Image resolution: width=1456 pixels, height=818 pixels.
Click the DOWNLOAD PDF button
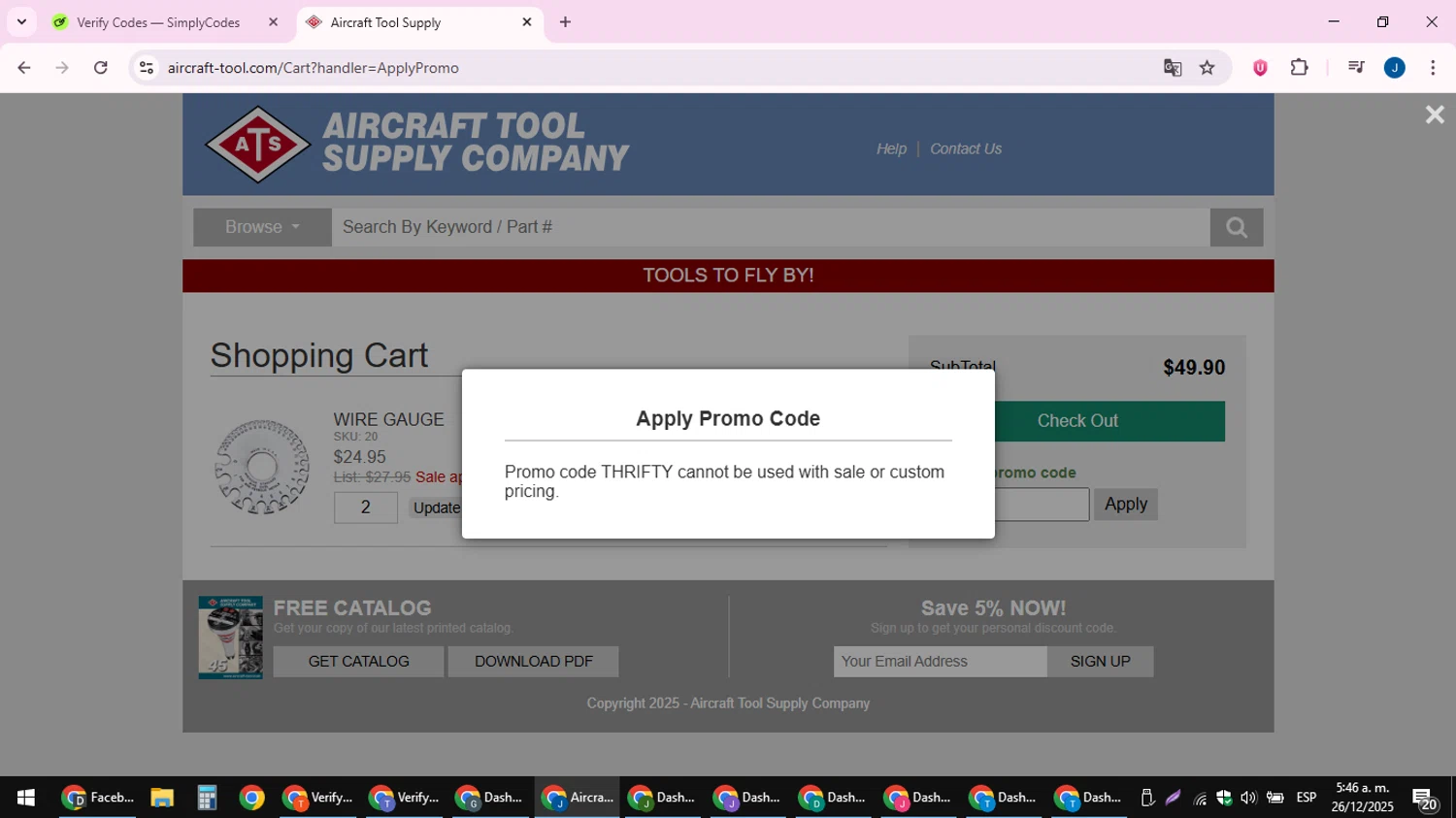533,662
